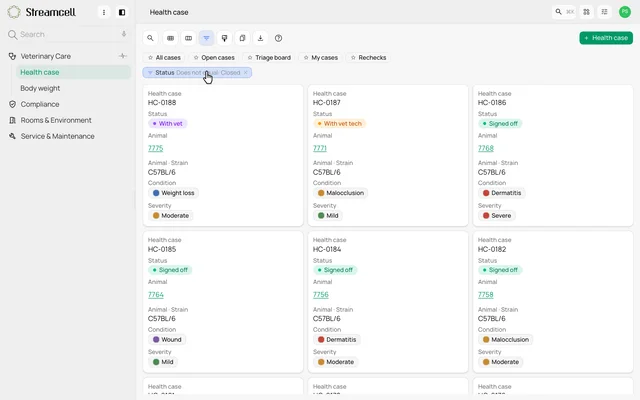Star the Triage board view
The width and height of the screenshot is (640, 400).
coord(250,58)
